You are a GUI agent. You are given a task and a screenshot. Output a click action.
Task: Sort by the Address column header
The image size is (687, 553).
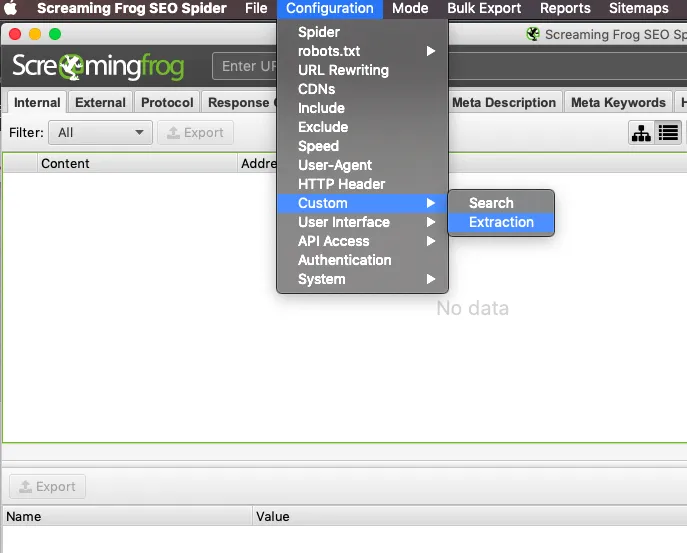point(258,163)
